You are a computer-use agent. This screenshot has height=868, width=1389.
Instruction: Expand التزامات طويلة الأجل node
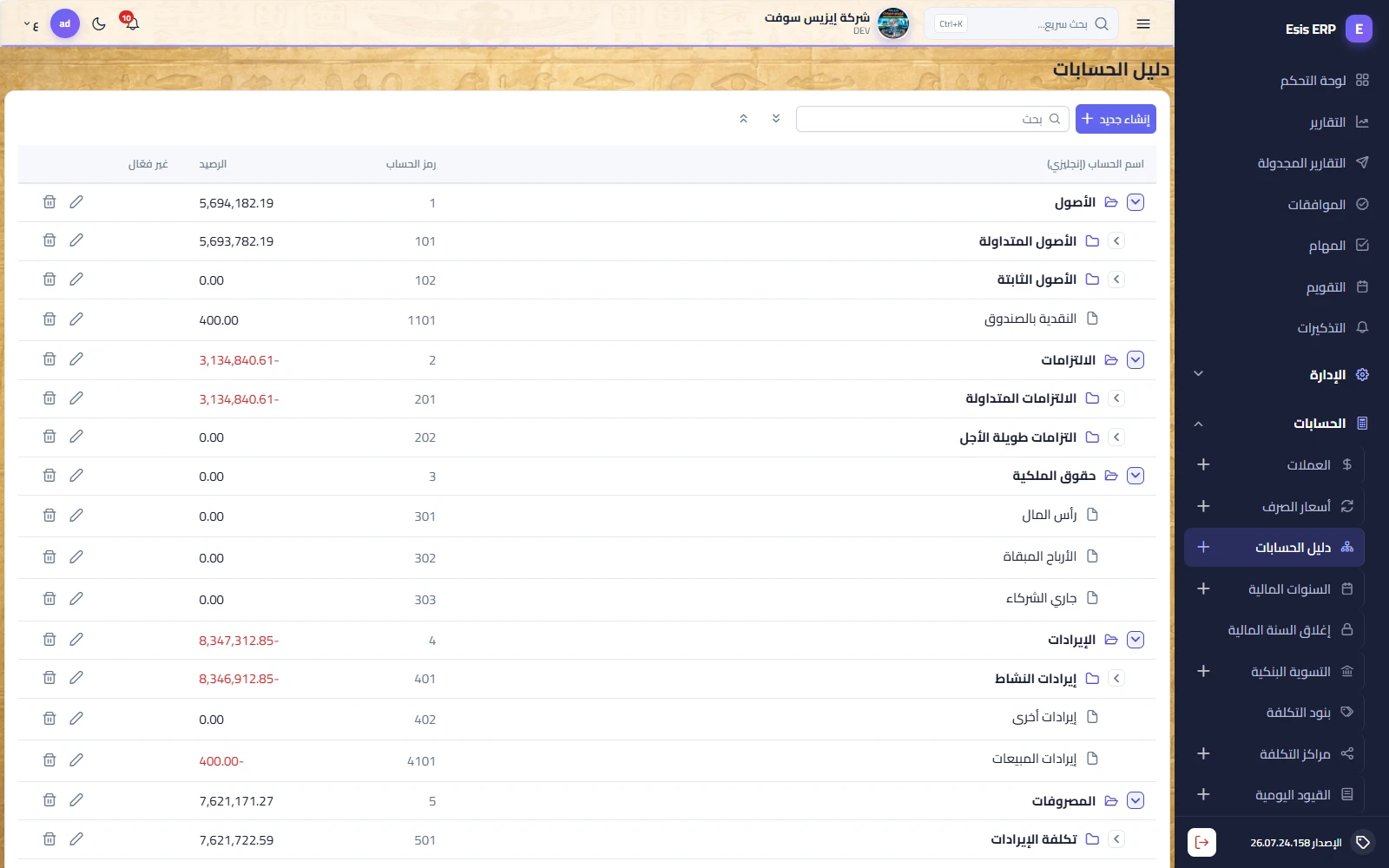click(1116, 437)
